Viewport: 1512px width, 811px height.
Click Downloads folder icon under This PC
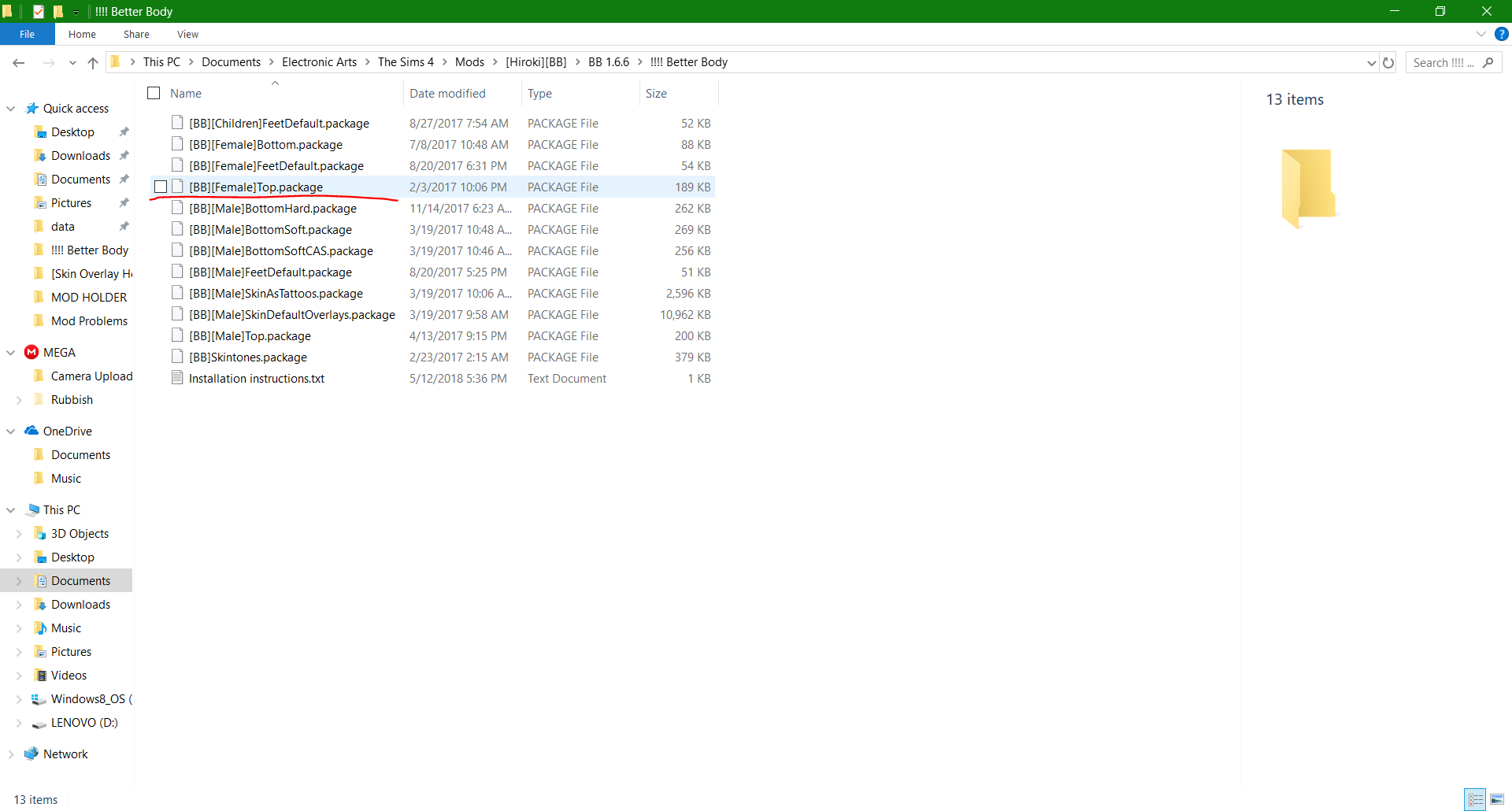pos(41,605)
